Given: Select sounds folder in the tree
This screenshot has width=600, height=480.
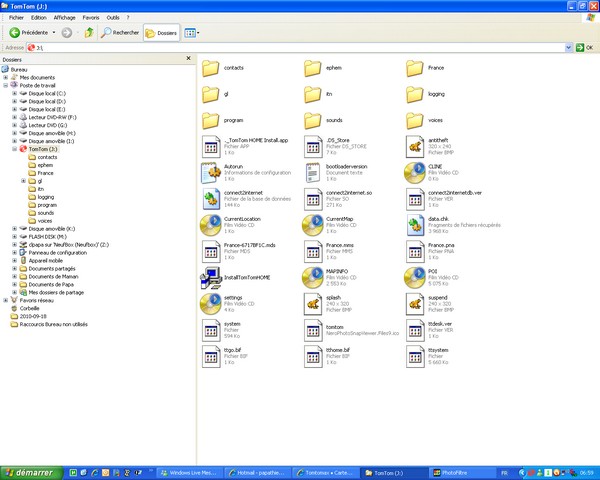Looking at the screenshot, I should pyautogui.click(x=46, y=213).
